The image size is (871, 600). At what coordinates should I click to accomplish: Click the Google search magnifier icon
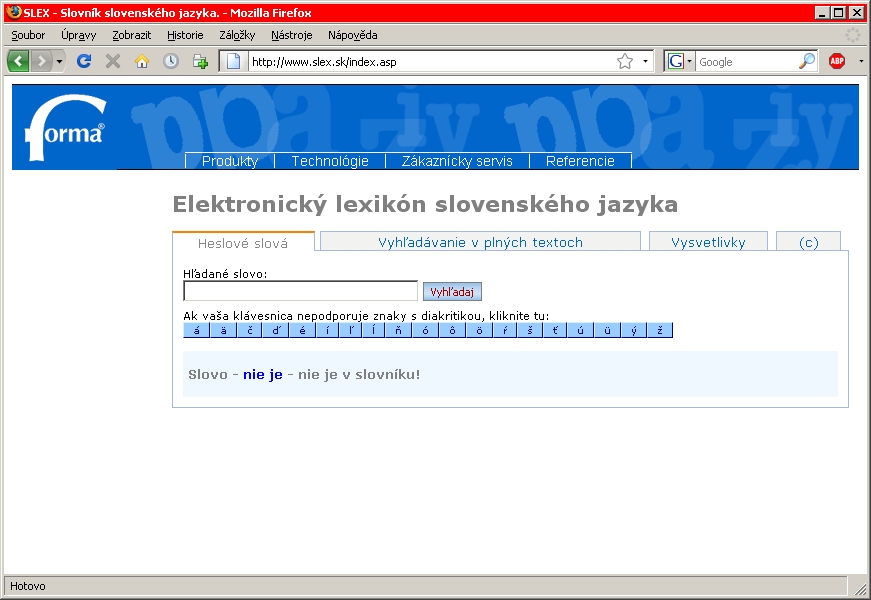click(806, 61)
